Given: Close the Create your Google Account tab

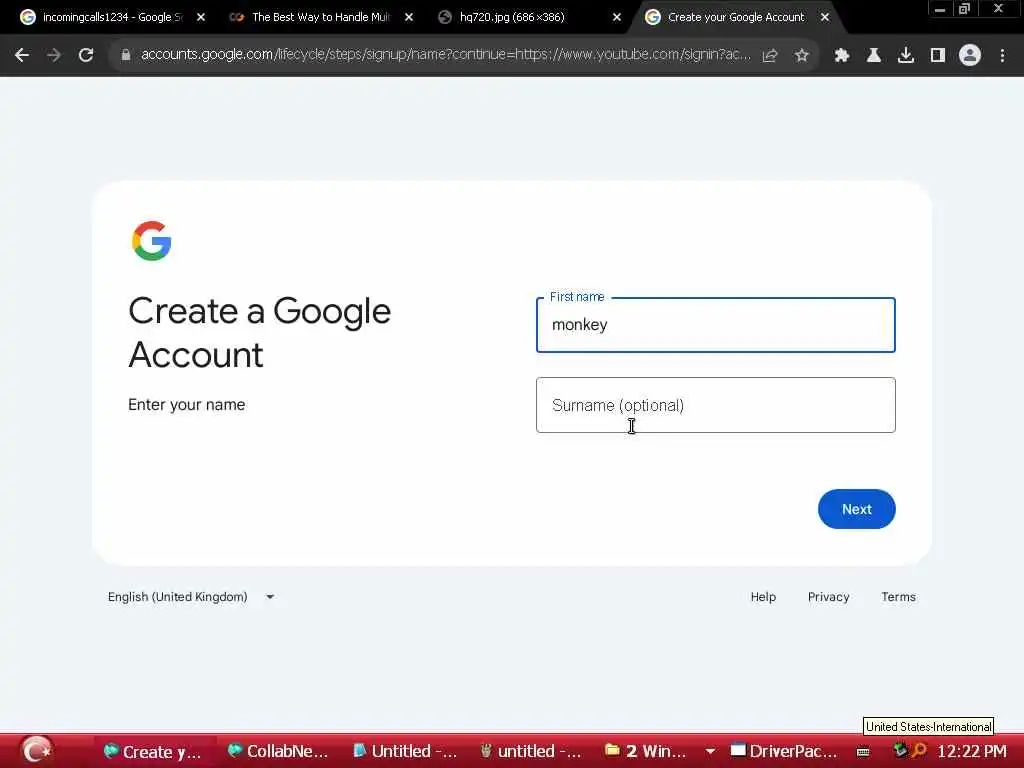Looking at the screenshot, I should [825, 17].
